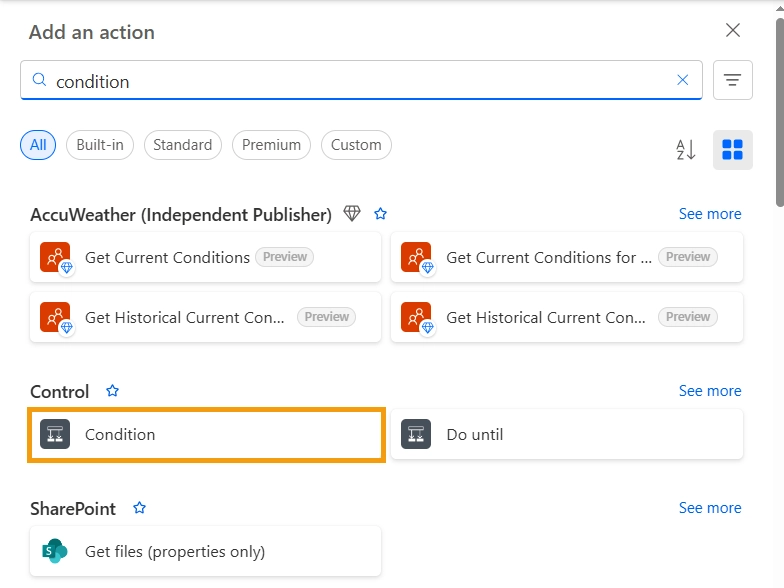784x588 pixels.
Task: Filter by Standard connectors
Action: [183, 145]
